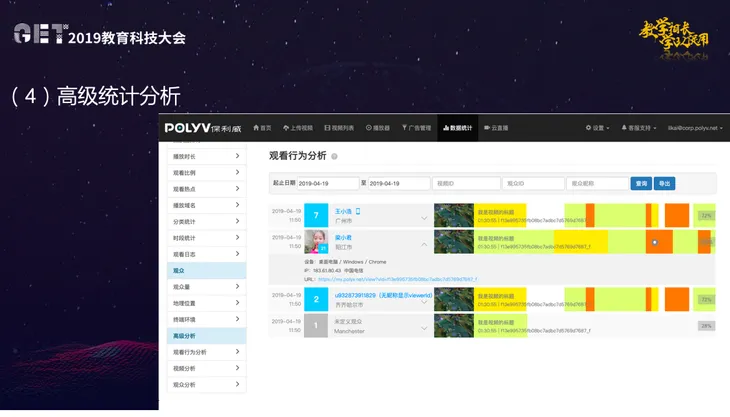Expand details for u932873911829 row
The image size is (730, 417).
[x=424, y=302]
